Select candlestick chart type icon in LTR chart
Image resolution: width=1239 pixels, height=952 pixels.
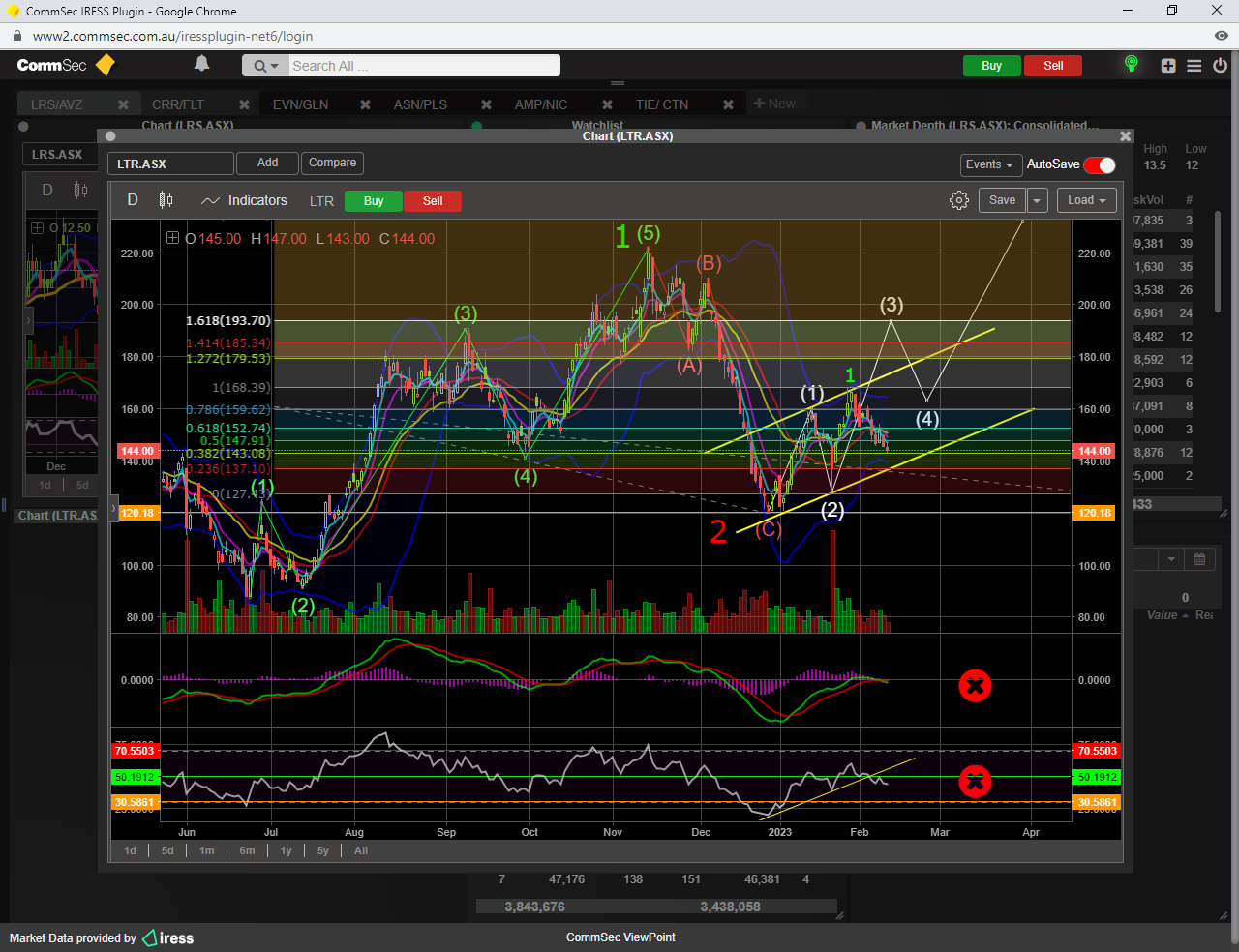point(166,200)
